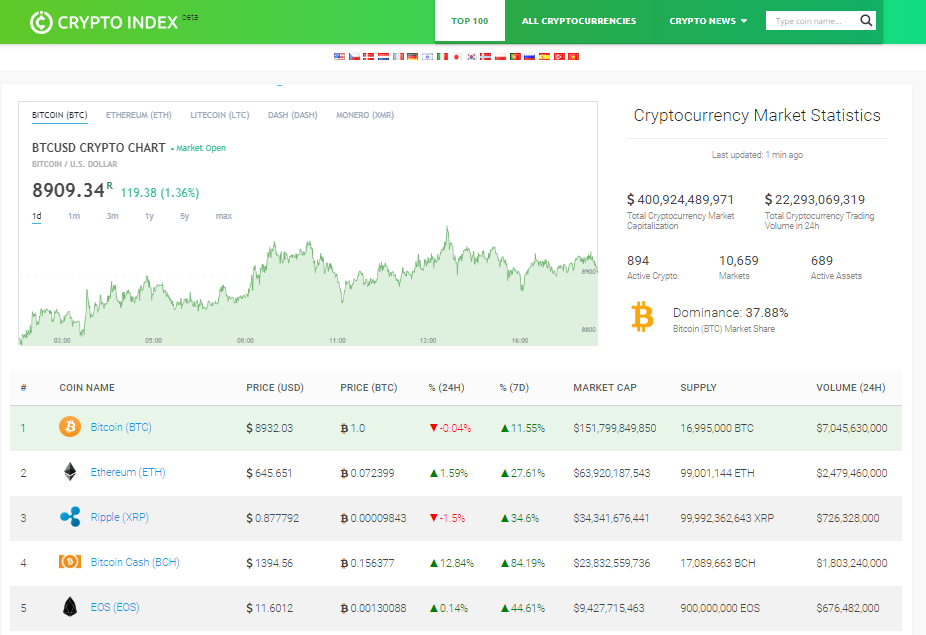Click the Ripple logo icon
The width and height of the screenshot is (926, 635).
point(70,517)
